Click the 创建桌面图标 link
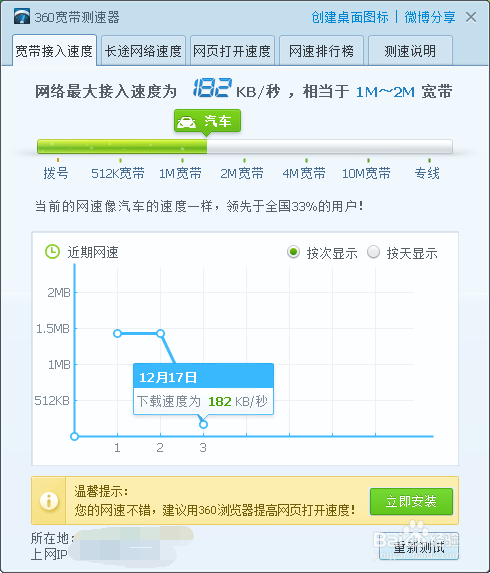490x573 pixels. point(350,17)
